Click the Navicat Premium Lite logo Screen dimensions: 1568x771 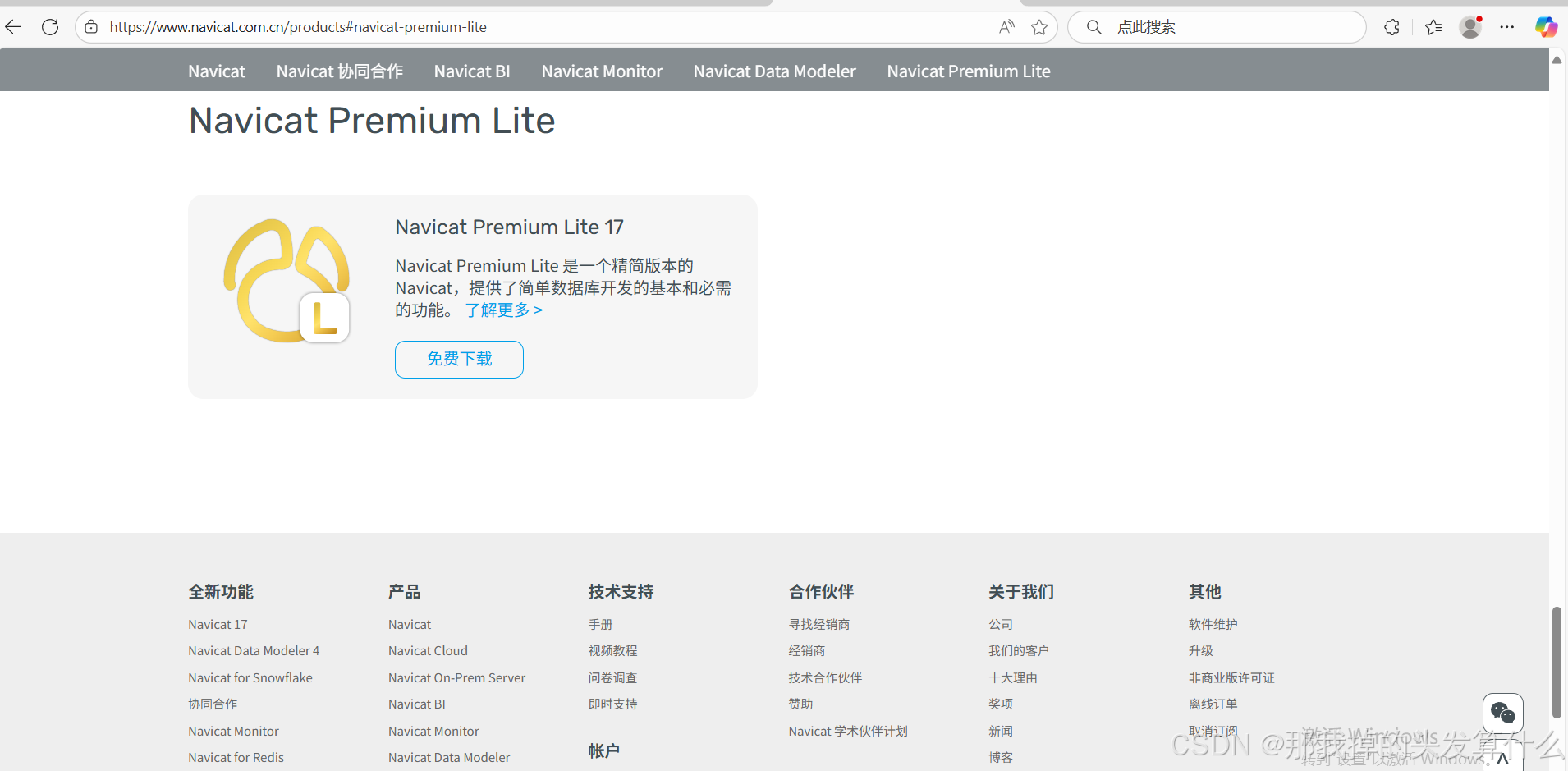[x=287, y=281]
